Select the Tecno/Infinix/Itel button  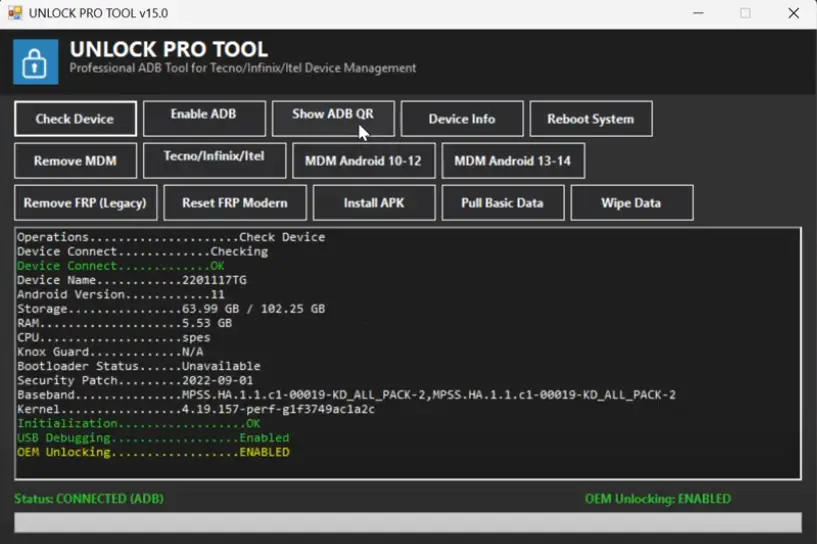click(214, 160)
